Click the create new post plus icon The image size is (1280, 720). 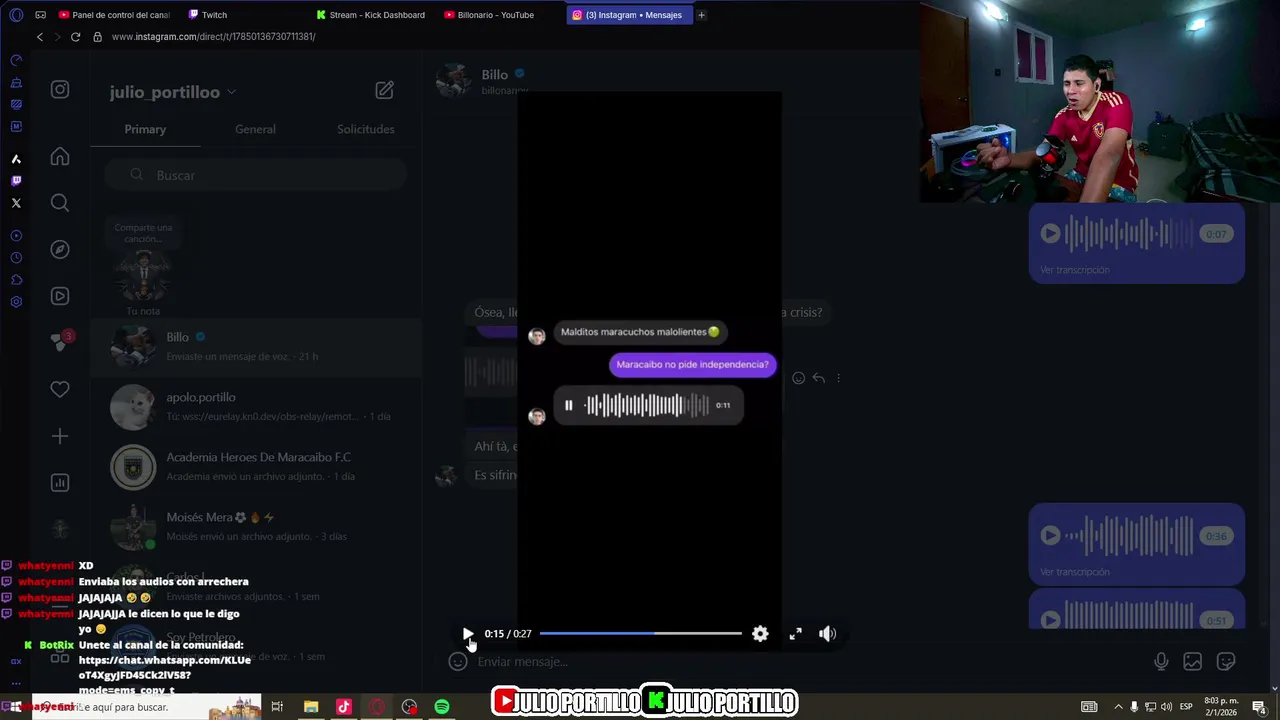point(60,436)
